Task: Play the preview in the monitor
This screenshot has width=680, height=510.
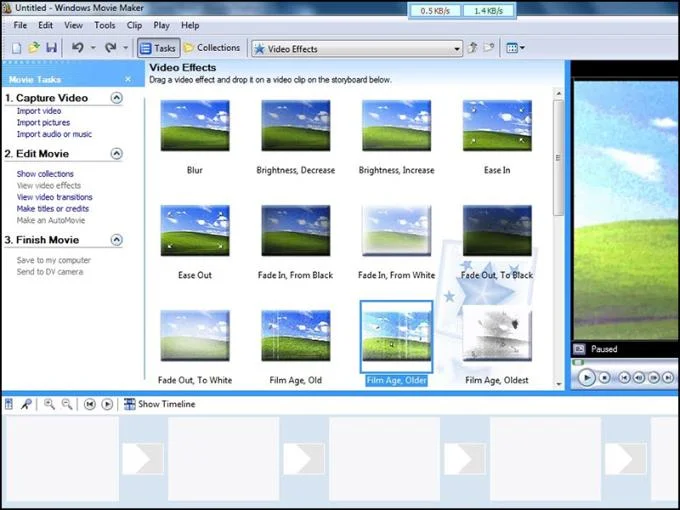Action: pyautogui.click(x=586, y=378)
